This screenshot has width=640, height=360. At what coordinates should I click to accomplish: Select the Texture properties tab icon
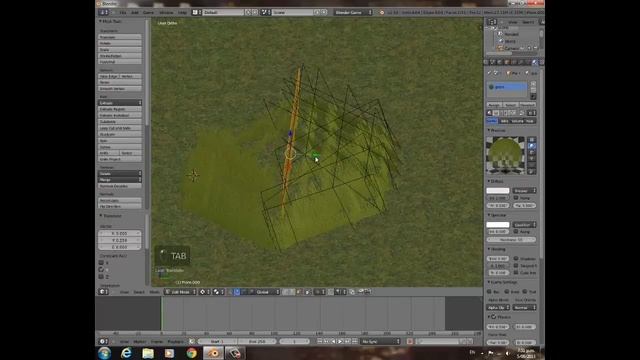(541, 62)
